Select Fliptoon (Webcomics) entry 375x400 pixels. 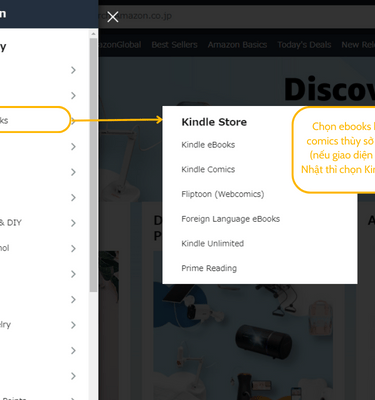[x=223, y=194]
